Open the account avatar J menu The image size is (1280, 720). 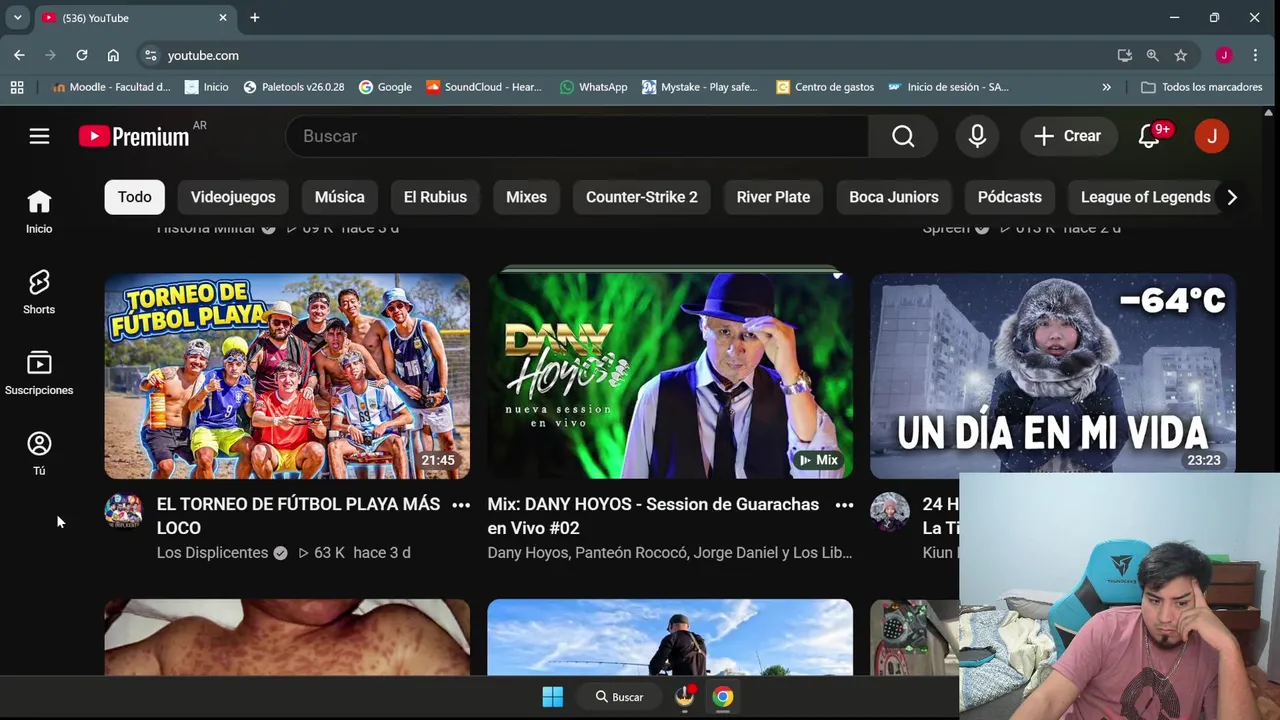click(1212, 136)
